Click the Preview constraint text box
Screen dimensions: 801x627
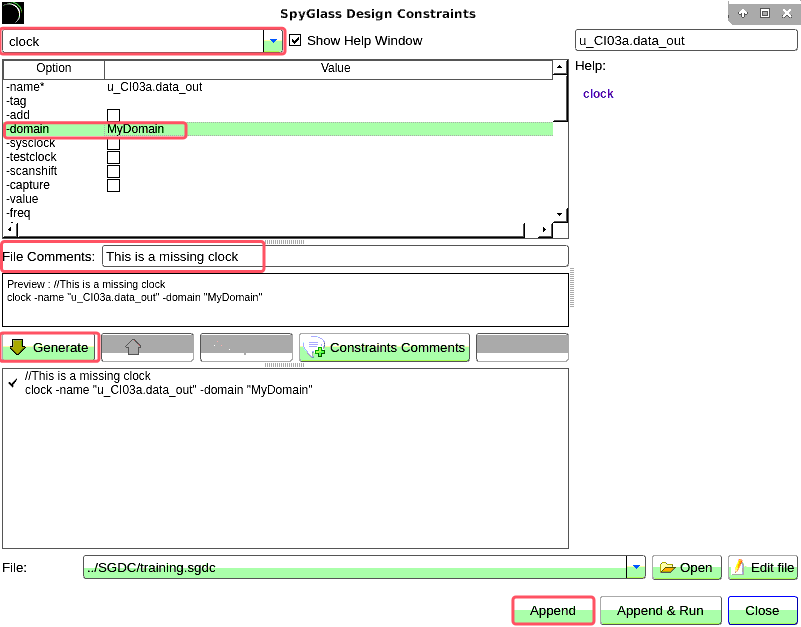pyautogui.click(x=286, y=300)
